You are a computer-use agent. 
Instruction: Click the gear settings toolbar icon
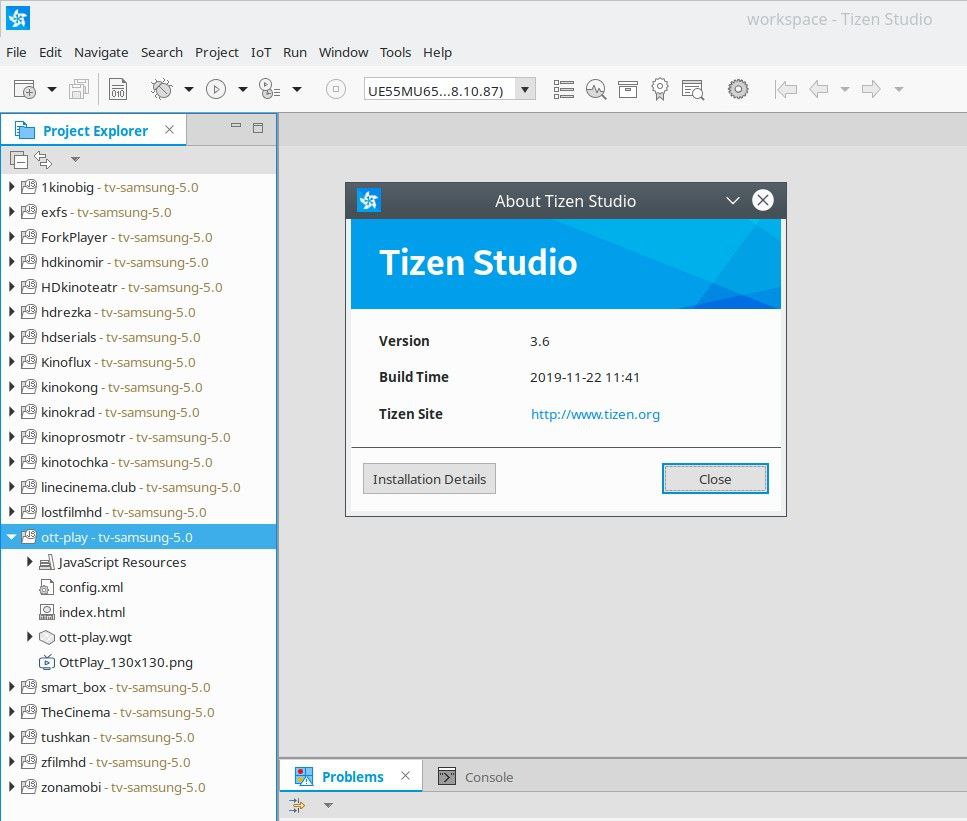(x=738, y=89)
